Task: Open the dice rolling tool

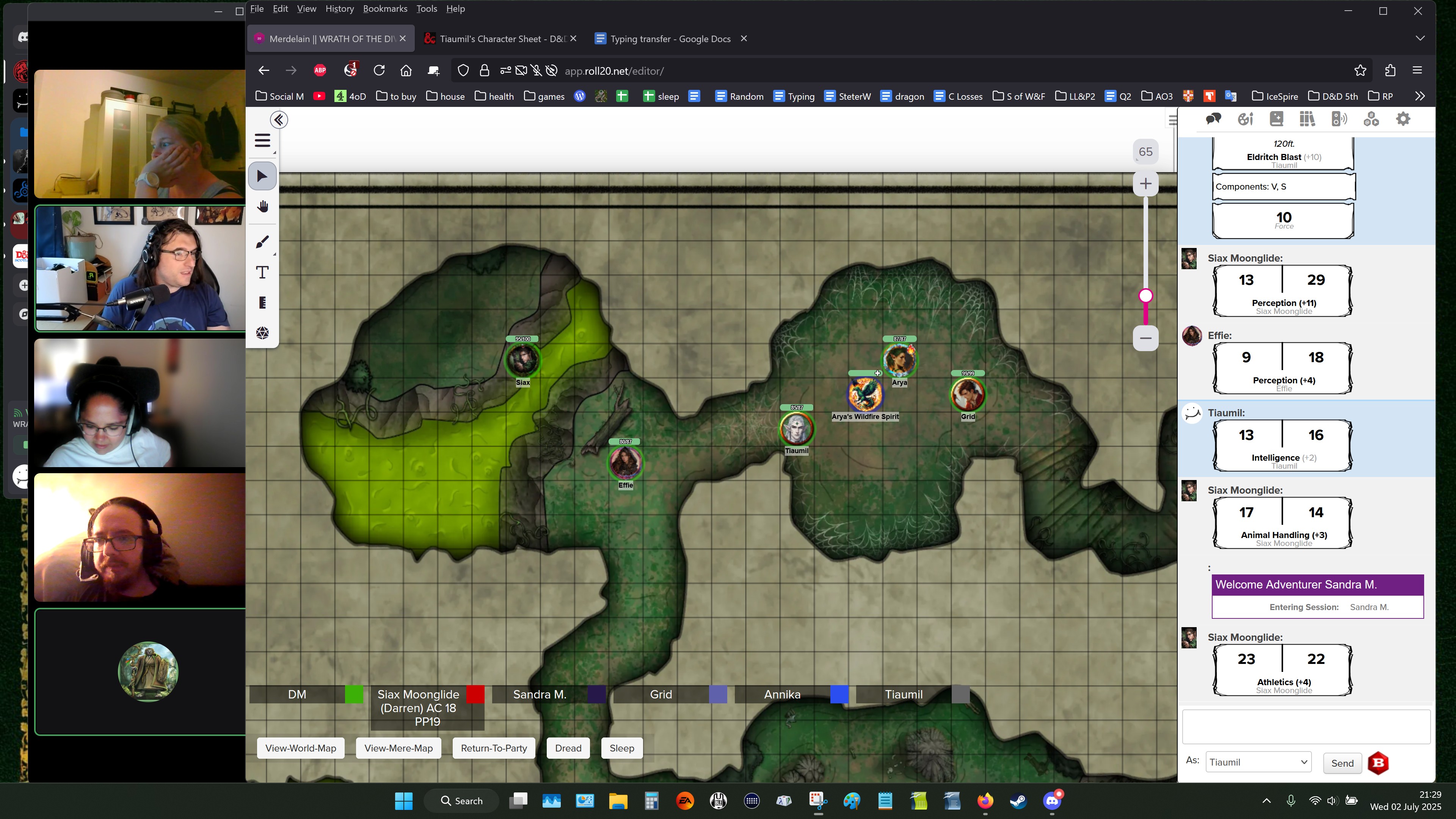Action: point(262,333)
